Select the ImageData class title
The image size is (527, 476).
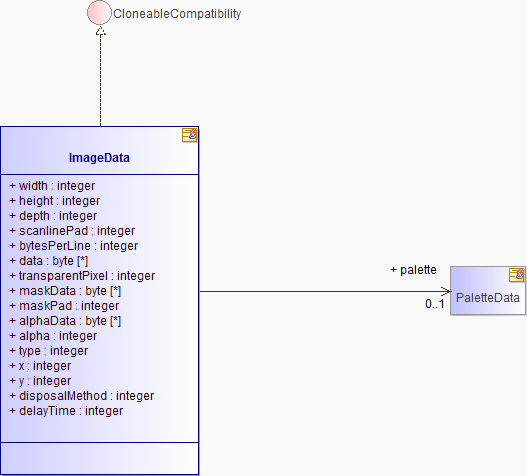tap(99, 158)
